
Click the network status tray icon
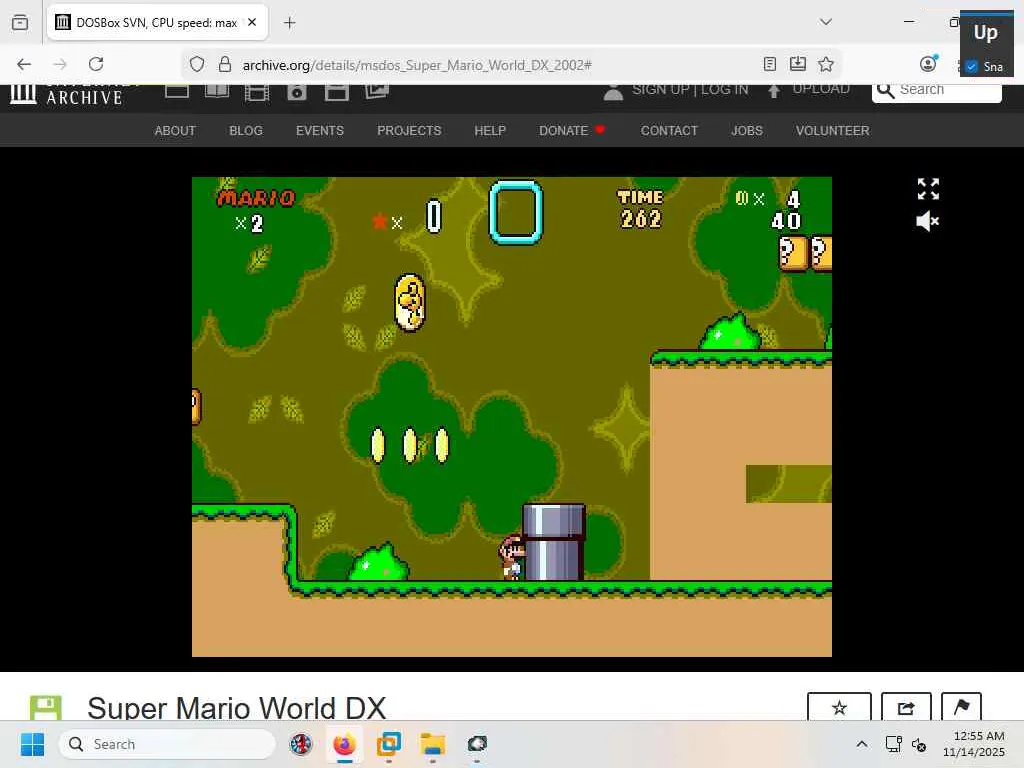893,744
